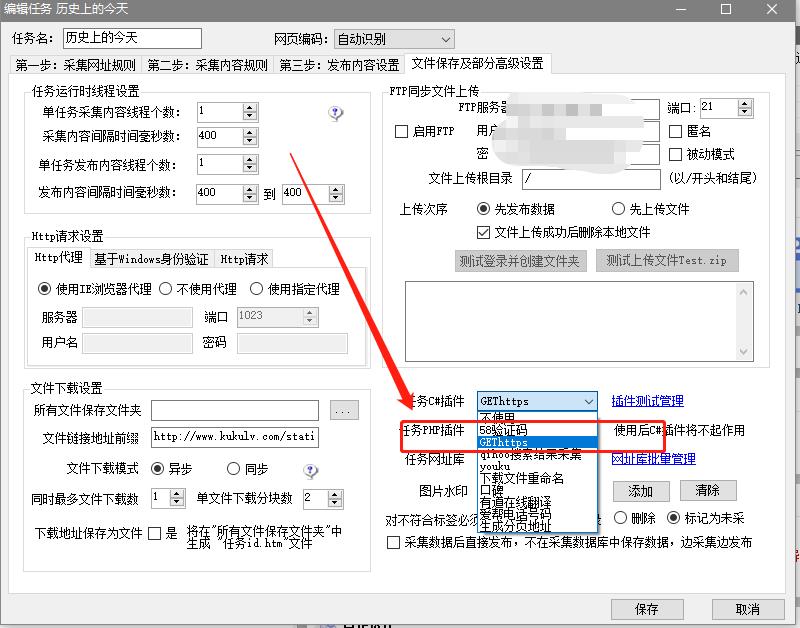This screenshot has height=628, width=800.
Task: Decrease the first 发布内容间隔时间毫秒数 value
Action: (249, 198)
